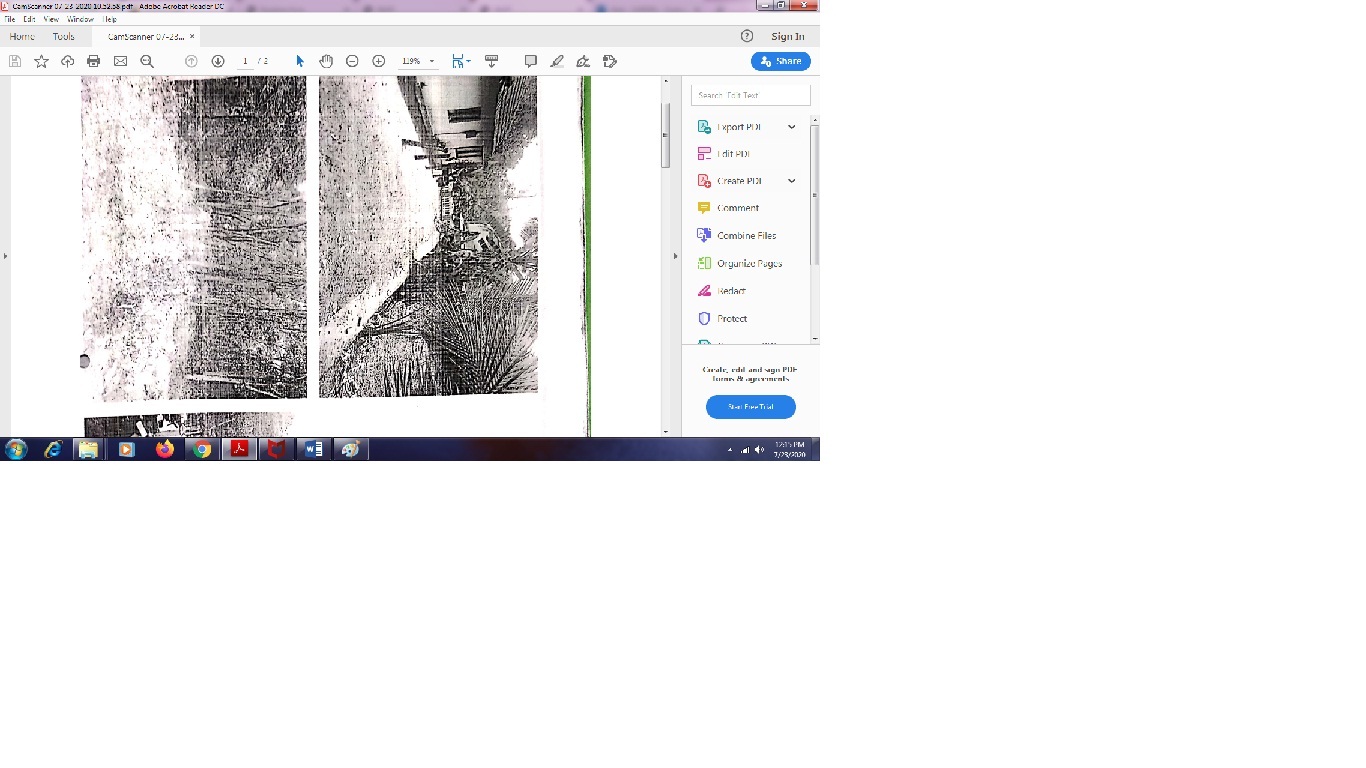Click the Share button
1366x768 pixels.
coord(781,61)
